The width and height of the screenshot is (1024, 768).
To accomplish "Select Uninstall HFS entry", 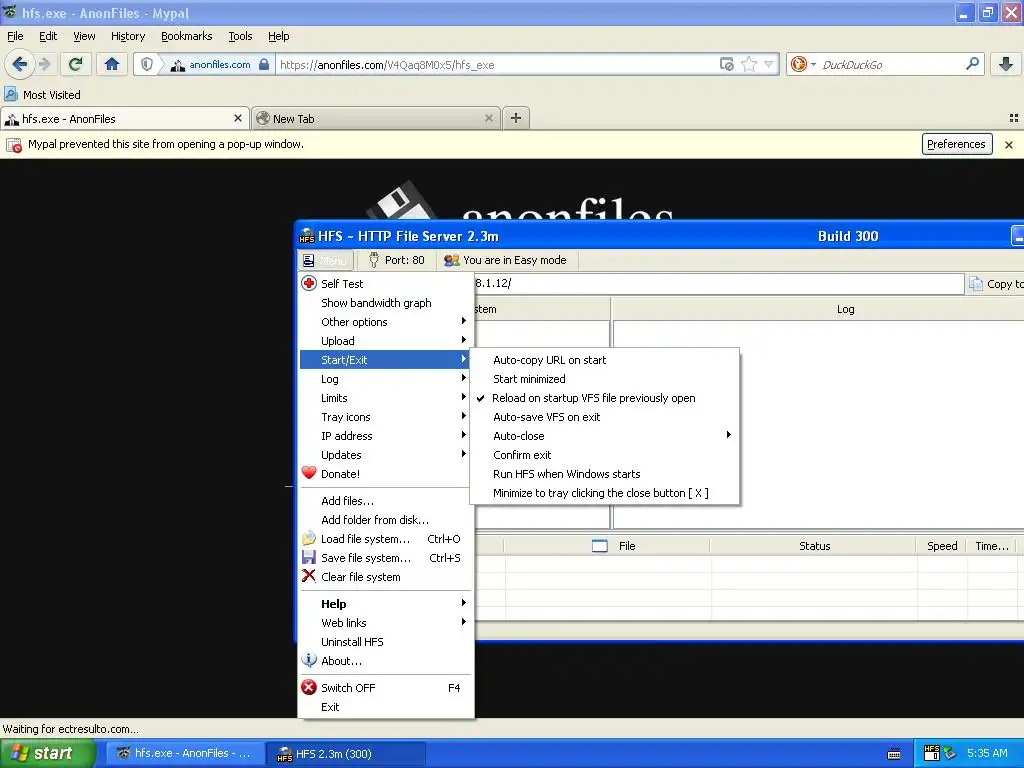I will point(385,641).
